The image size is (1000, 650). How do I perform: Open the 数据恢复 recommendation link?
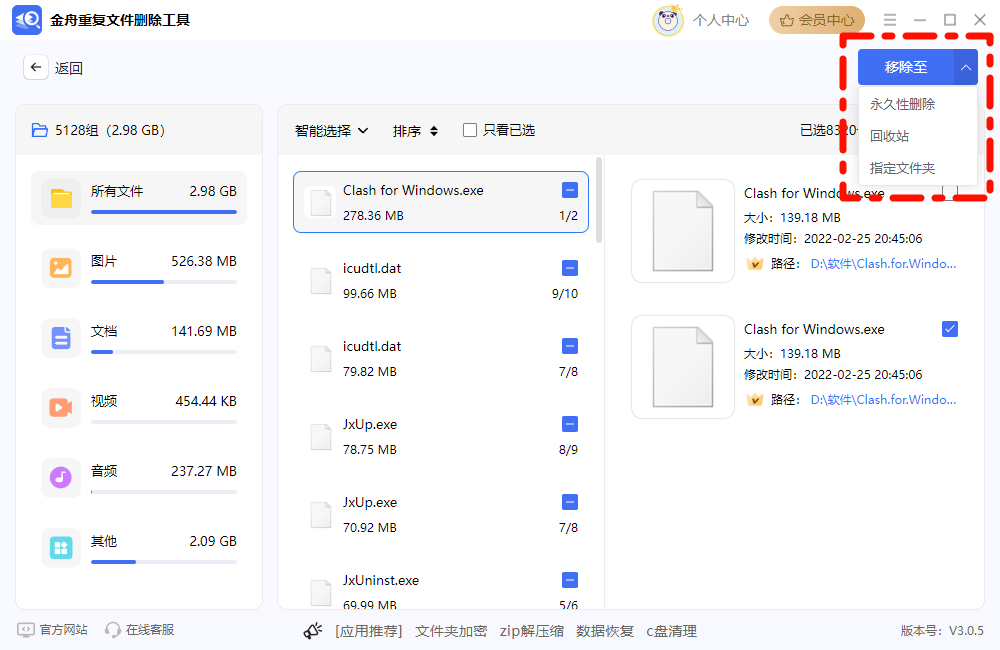(605, 631)
